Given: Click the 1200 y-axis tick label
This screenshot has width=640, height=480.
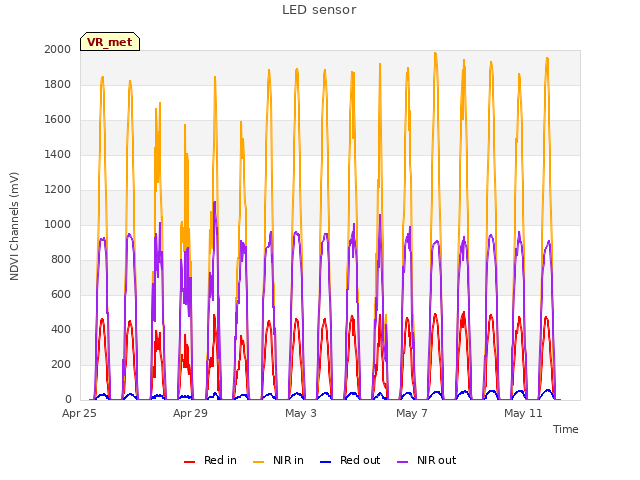Looking at the screenshot, I should (x=58, y=189).
